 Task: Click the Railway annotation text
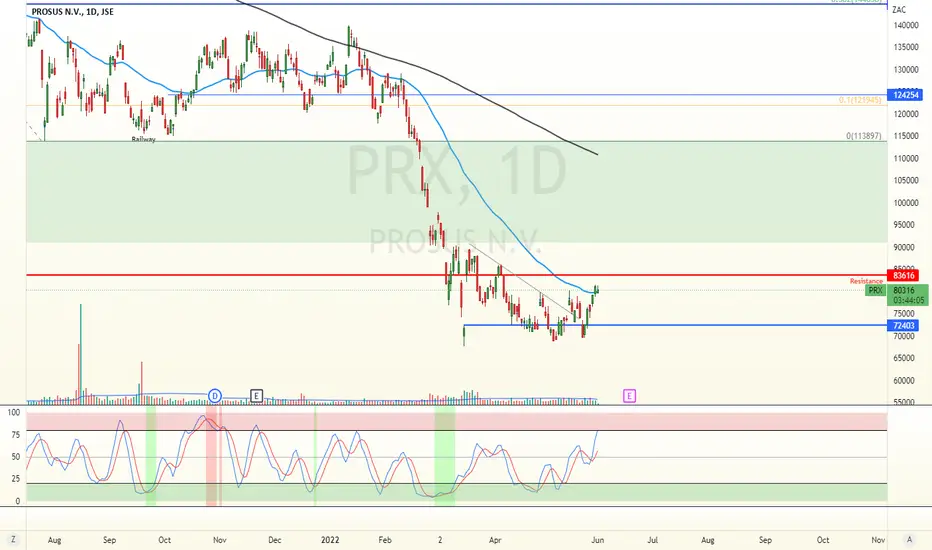143,140
